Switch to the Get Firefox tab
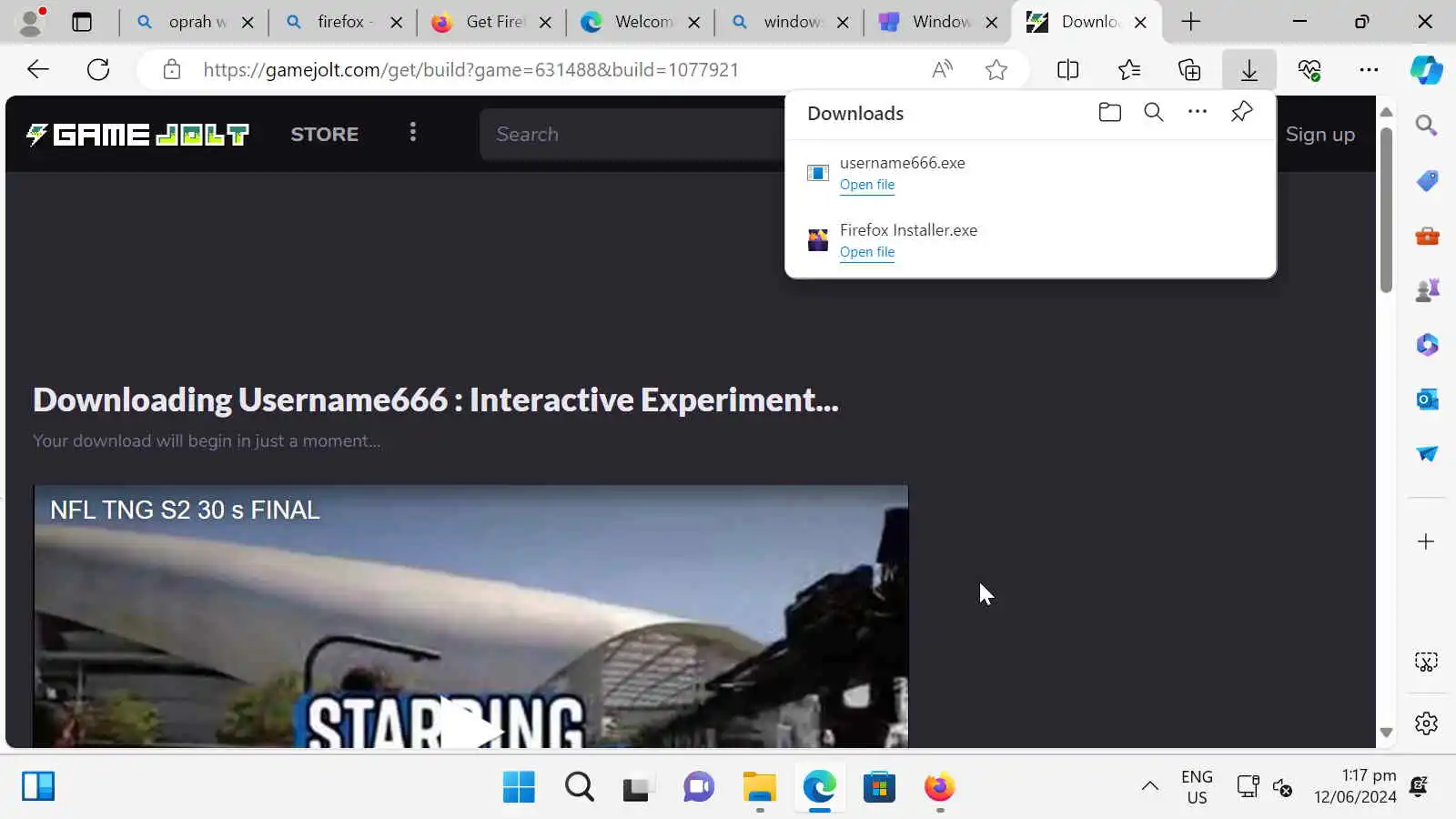Viewport: 1456px width, 819px height. 491,22
